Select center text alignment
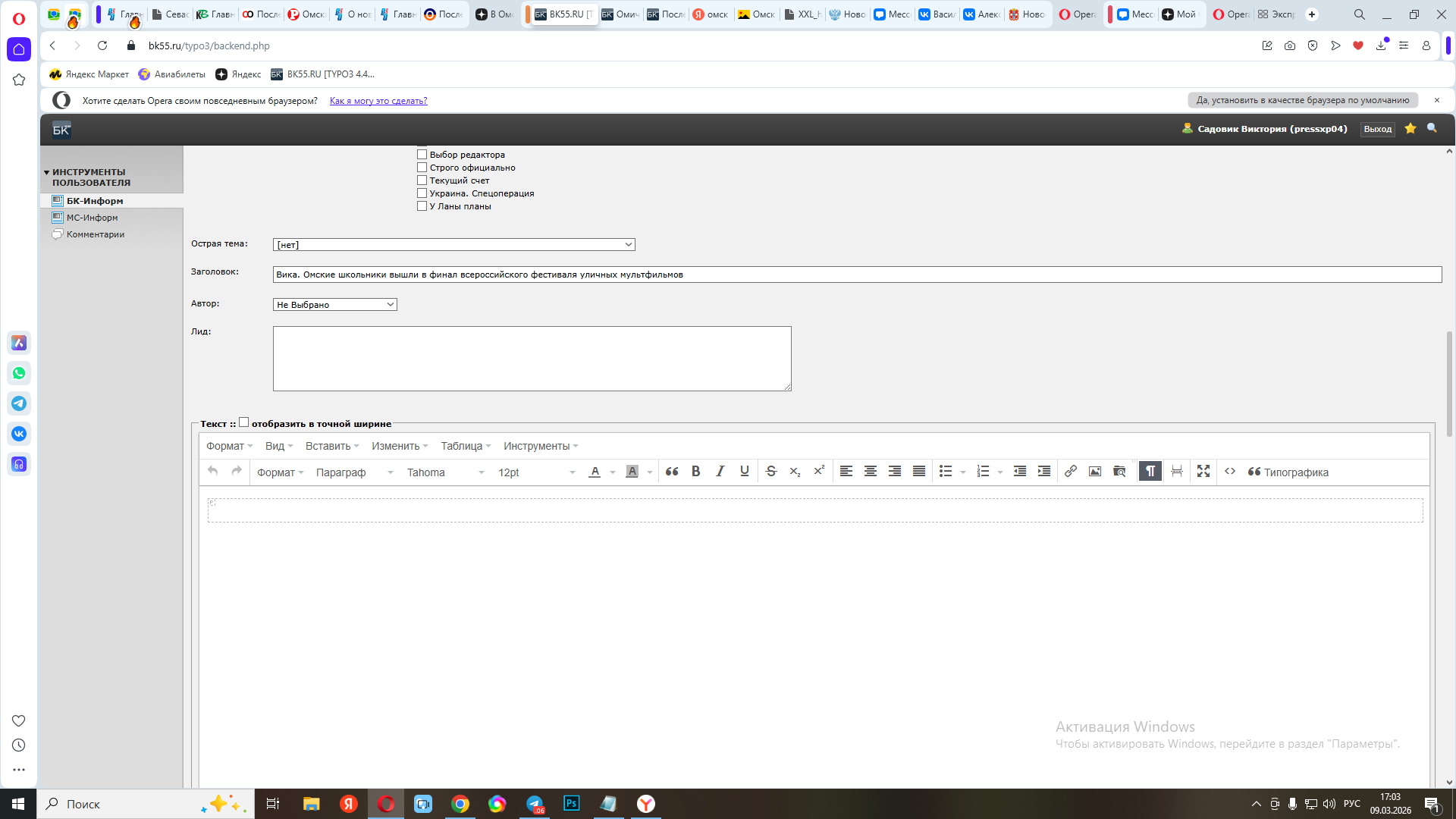Viewport: 1456px width, 819px height. (871, 472)
